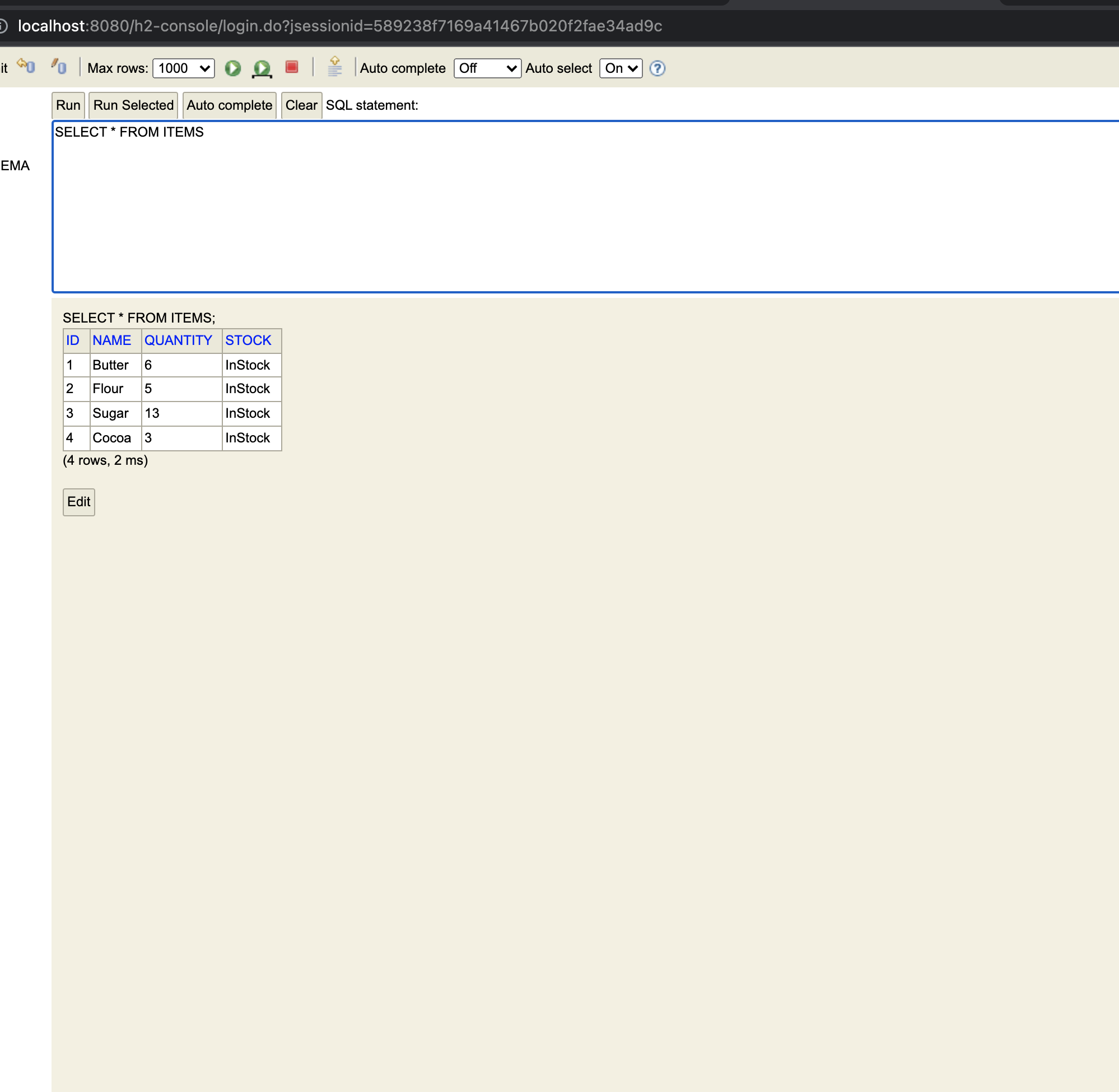This screenshot has width=1119, height=1092.
Task: Open the Max rows dropdown
Action: 184,68
